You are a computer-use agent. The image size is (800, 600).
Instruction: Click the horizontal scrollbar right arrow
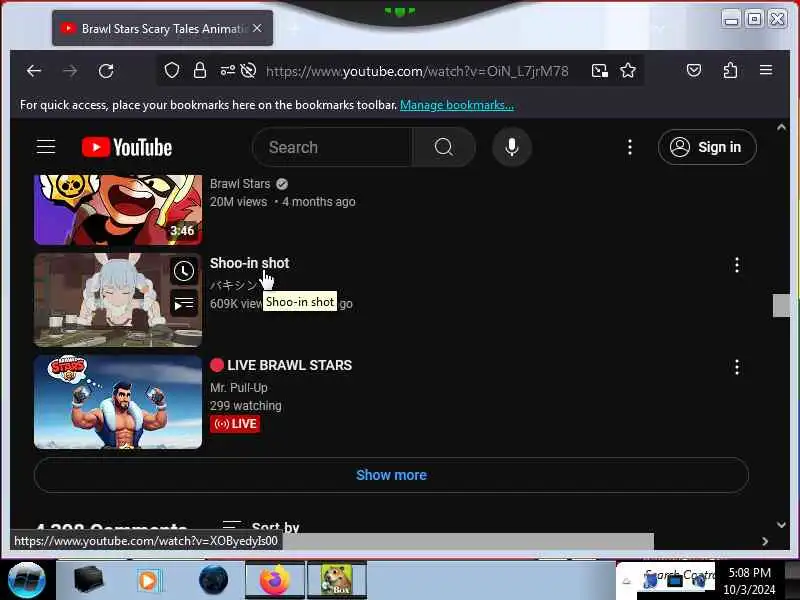(764, 541)
